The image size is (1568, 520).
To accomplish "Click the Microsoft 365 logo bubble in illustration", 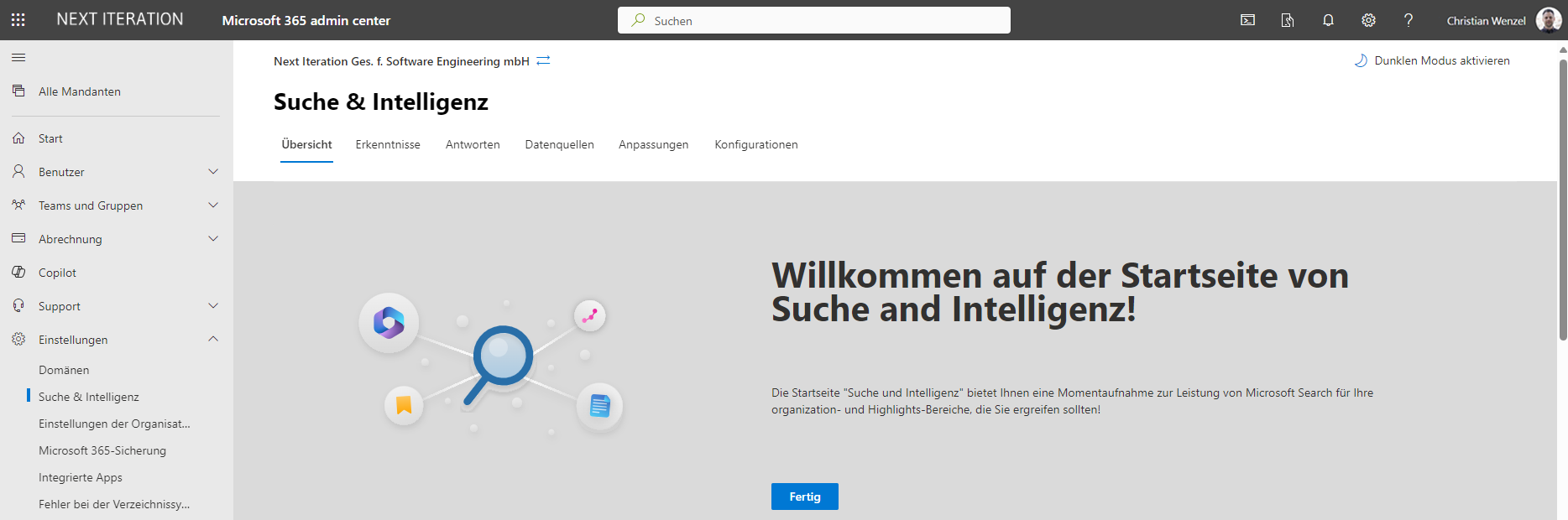I will (389, 323).
